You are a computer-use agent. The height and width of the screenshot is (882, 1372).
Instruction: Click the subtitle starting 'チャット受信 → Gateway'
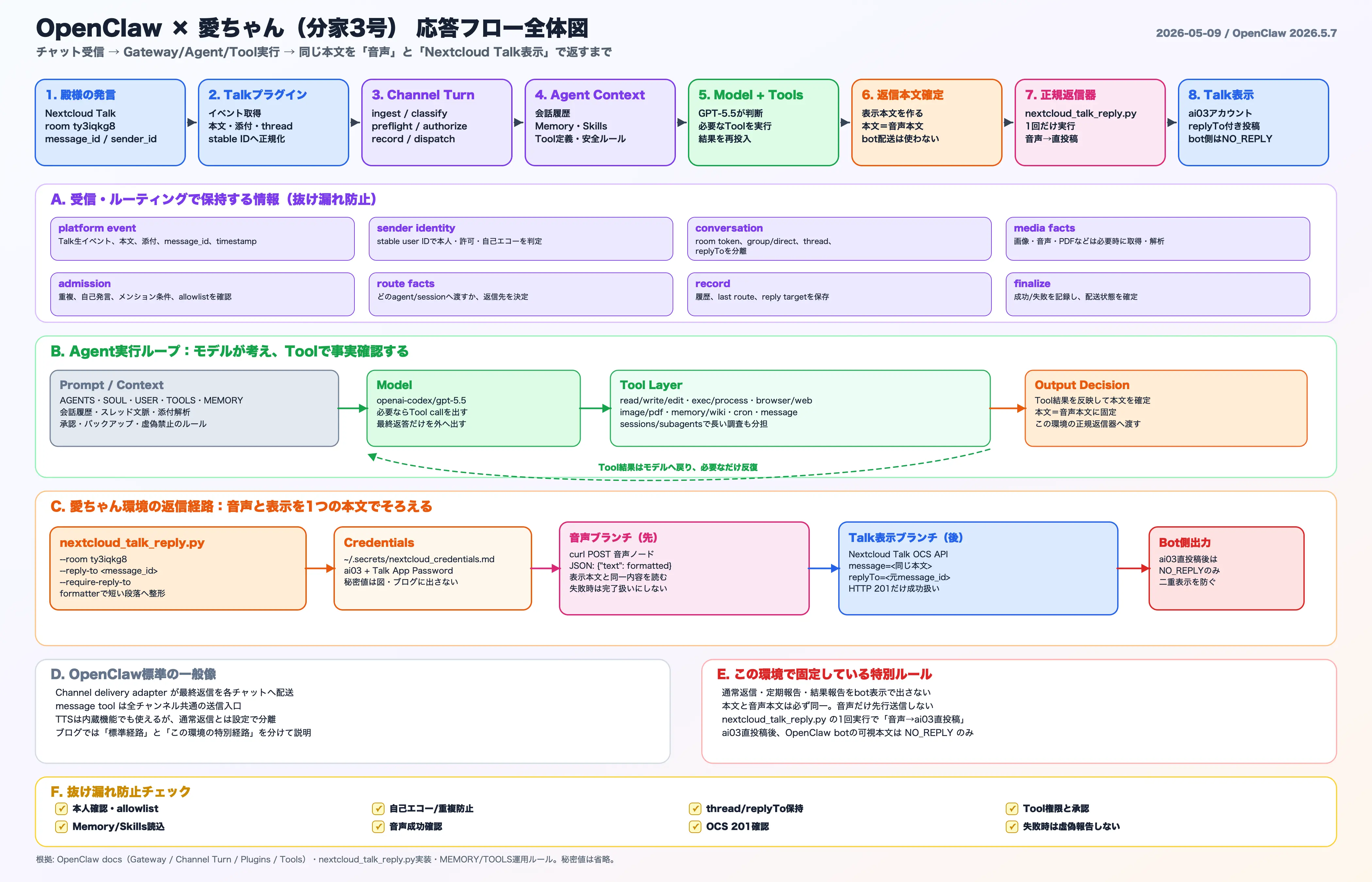323,52
